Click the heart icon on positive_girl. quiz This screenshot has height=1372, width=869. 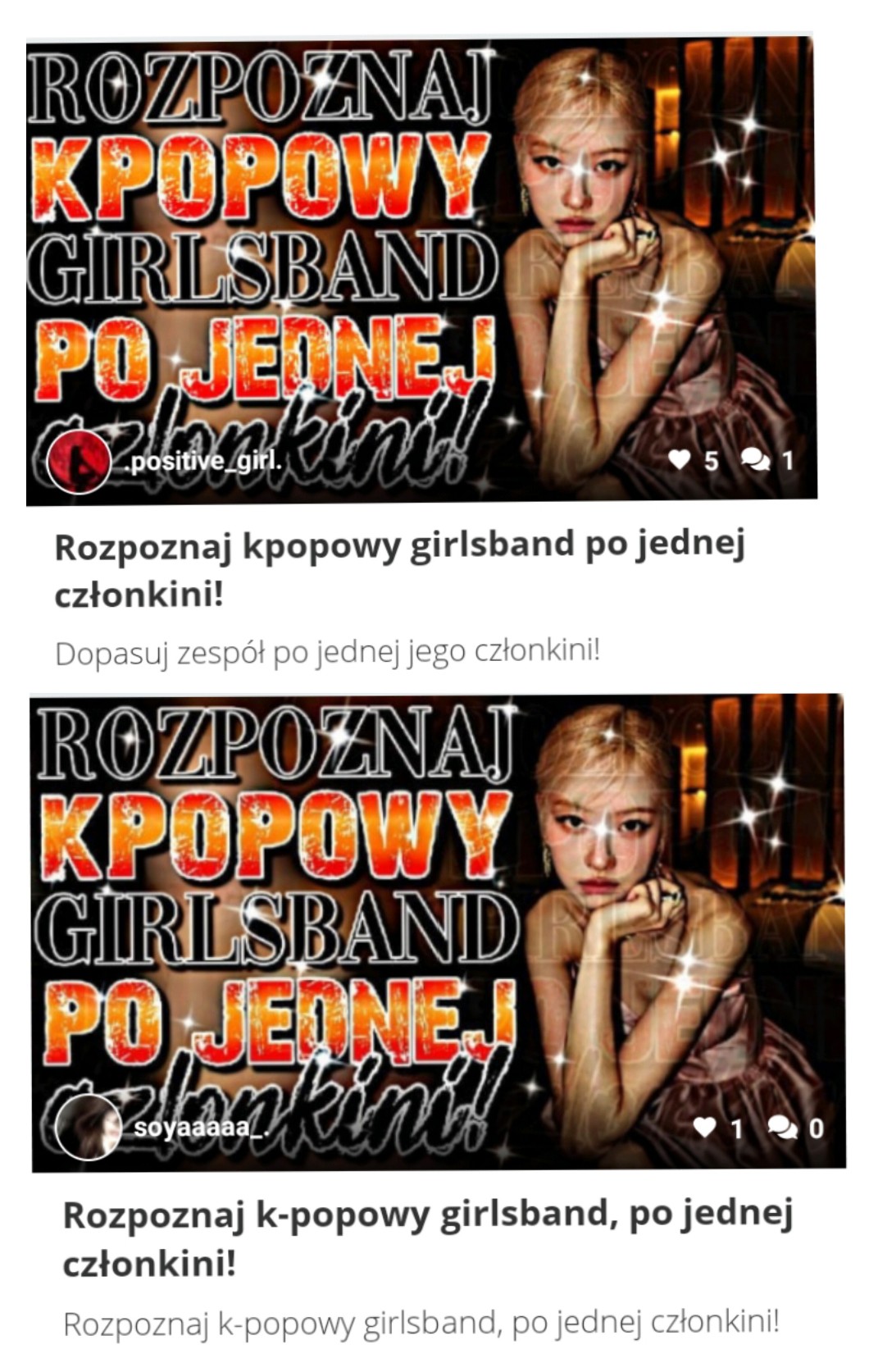click(679, 460)
